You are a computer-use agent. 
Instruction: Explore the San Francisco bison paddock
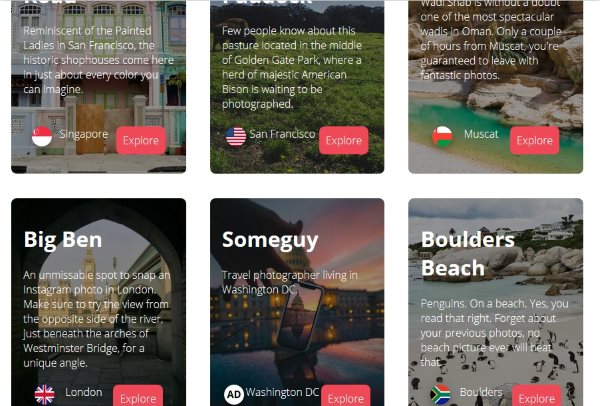click(344, 140)
